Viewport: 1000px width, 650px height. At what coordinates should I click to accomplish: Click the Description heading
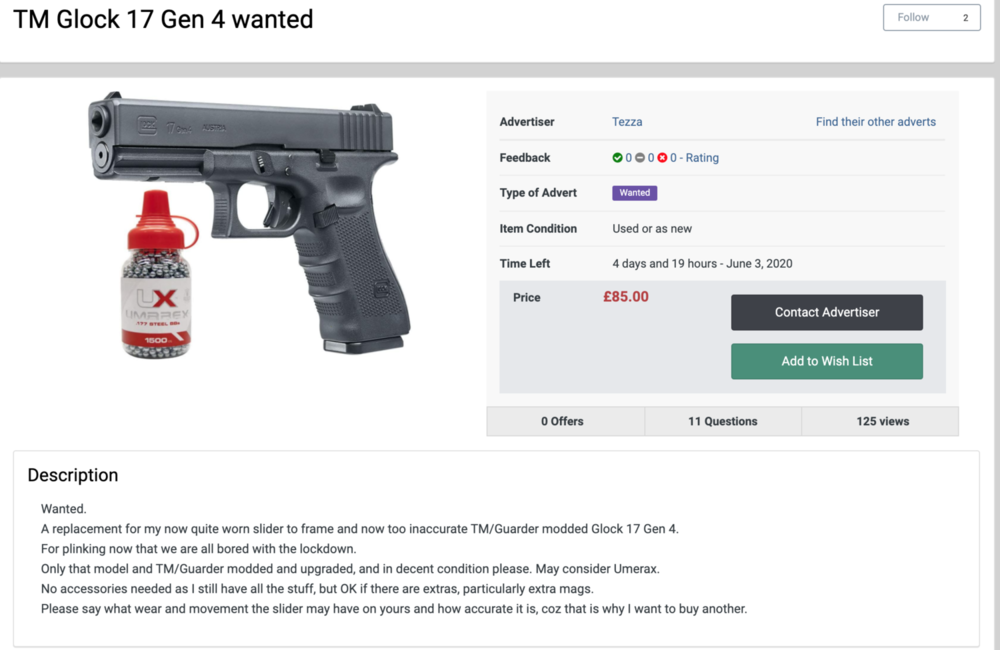click(x=73, y=475)
